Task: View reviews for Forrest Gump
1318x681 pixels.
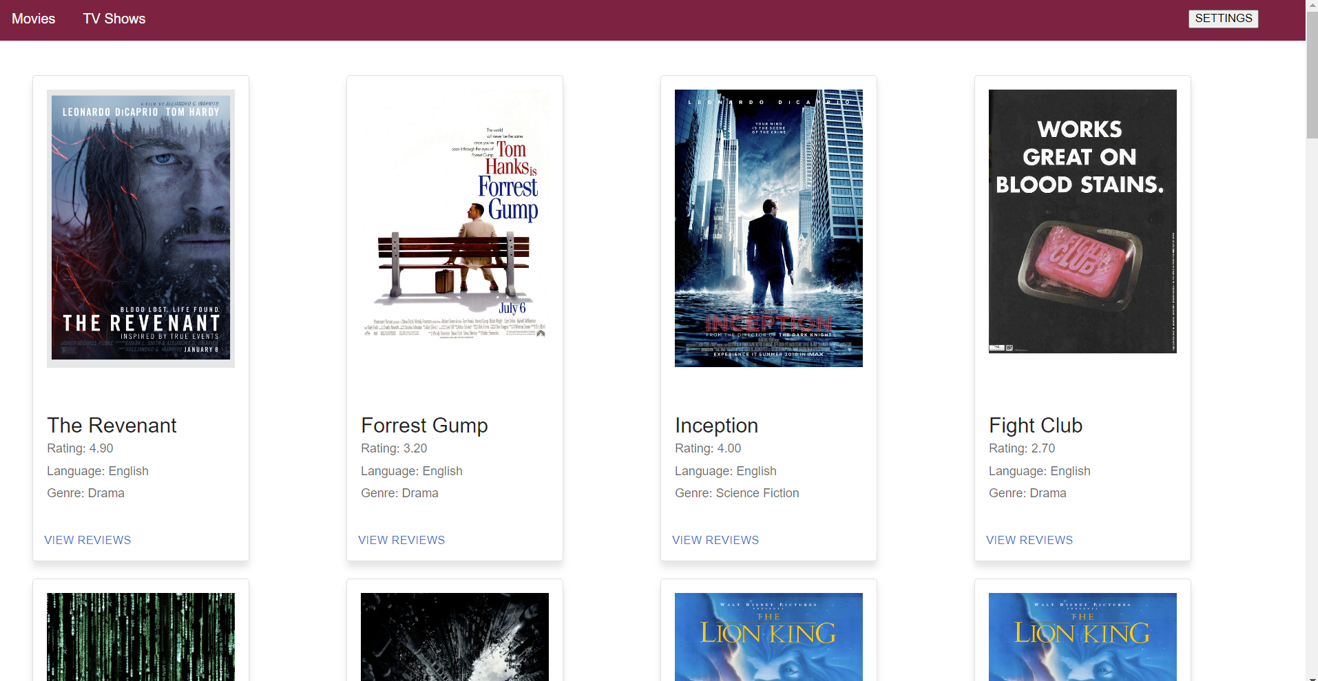Action: (x=402, y=540)
